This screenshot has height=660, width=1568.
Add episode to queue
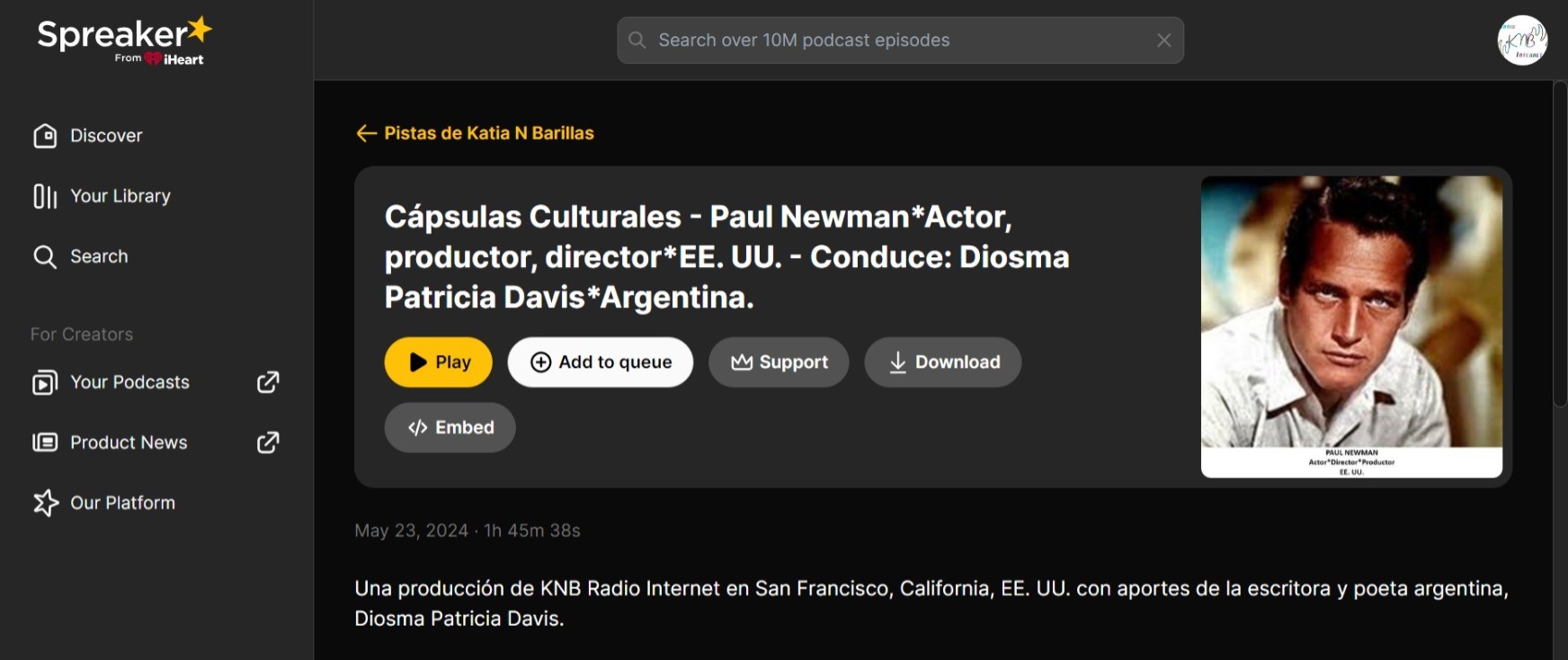pos(600,362)
